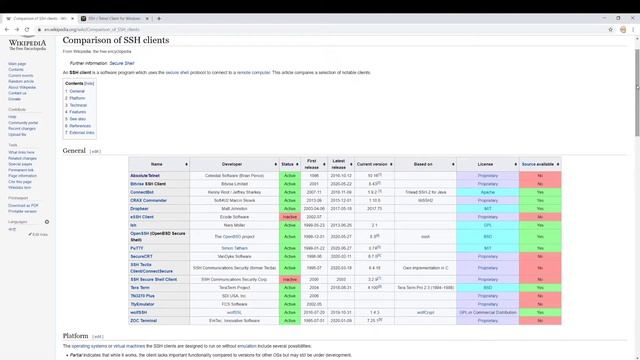
Task: Switch to the Comparison of SSH clients tab
Action: (39, 18)
